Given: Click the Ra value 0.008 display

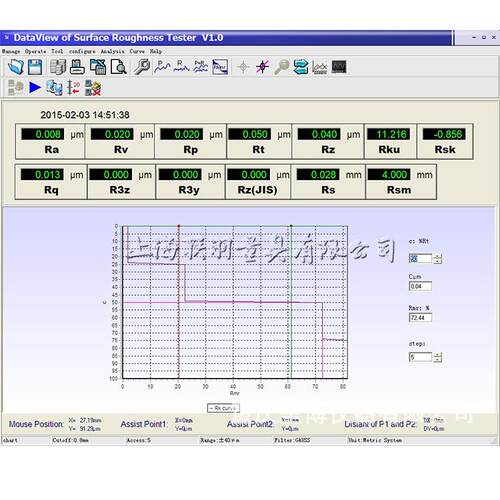Looking at the screenshot, I should (42, 134).
